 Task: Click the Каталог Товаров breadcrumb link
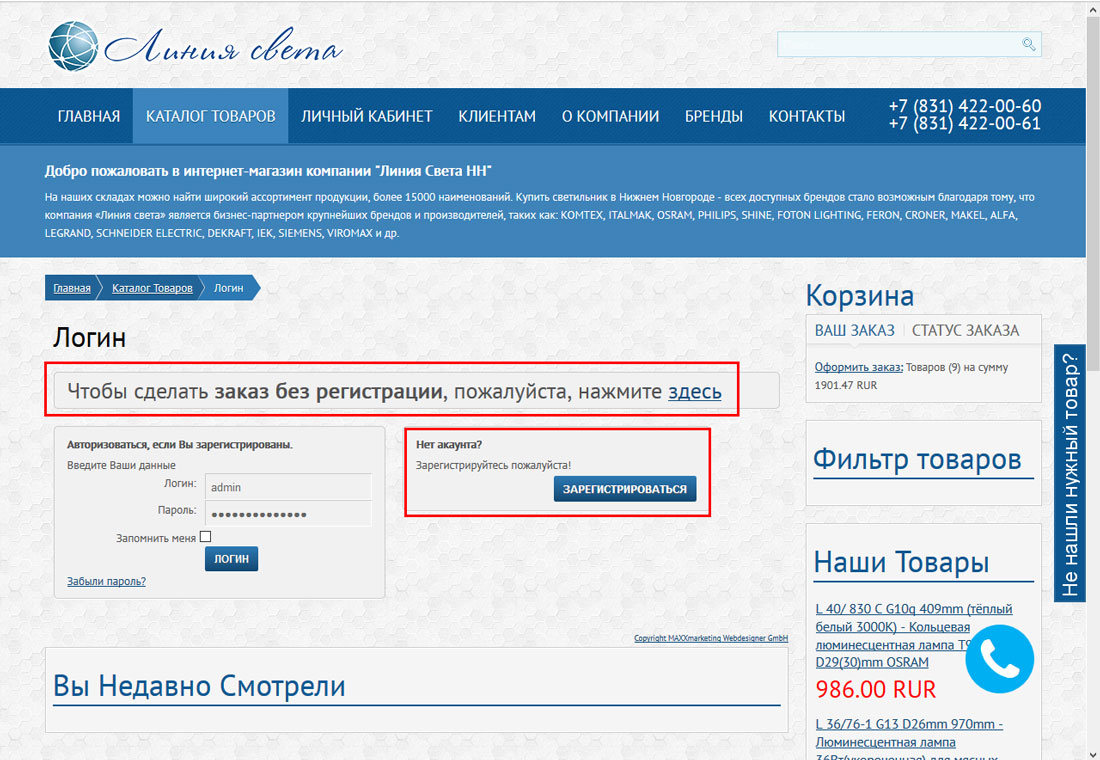click(x=152, y=288)
